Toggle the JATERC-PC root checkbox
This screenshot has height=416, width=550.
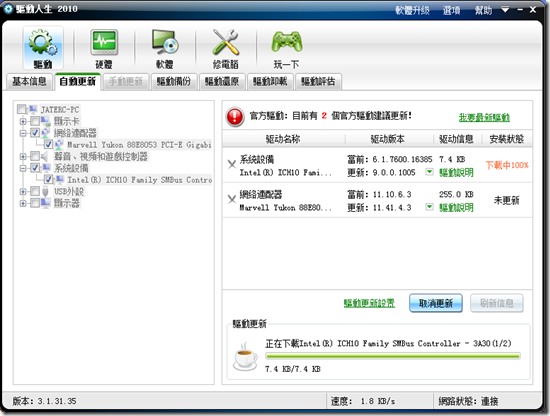pos(22,109)
